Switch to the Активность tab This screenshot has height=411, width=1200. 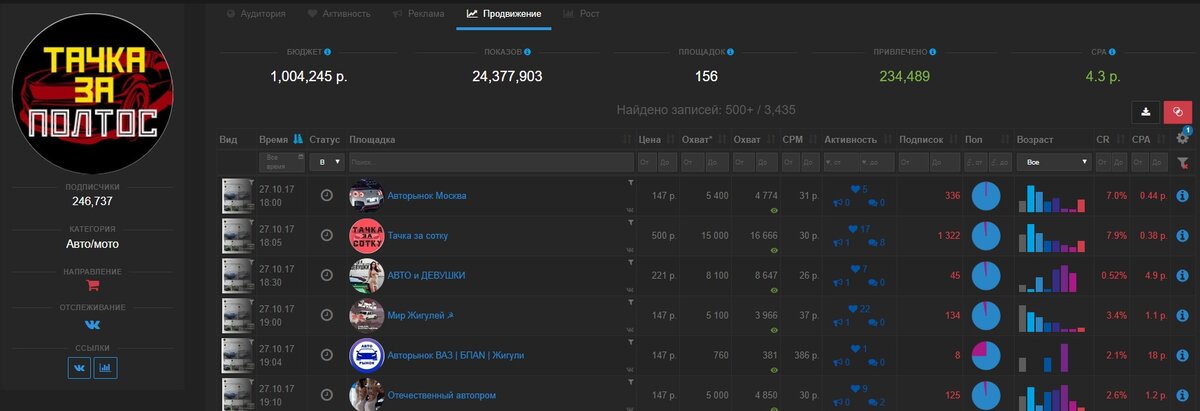(x=339, y=14)
